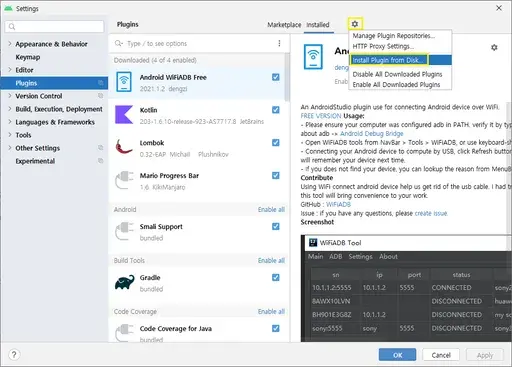Click Enable all for Android group
The width and height of the screenshot is (512, 367).
271,209
